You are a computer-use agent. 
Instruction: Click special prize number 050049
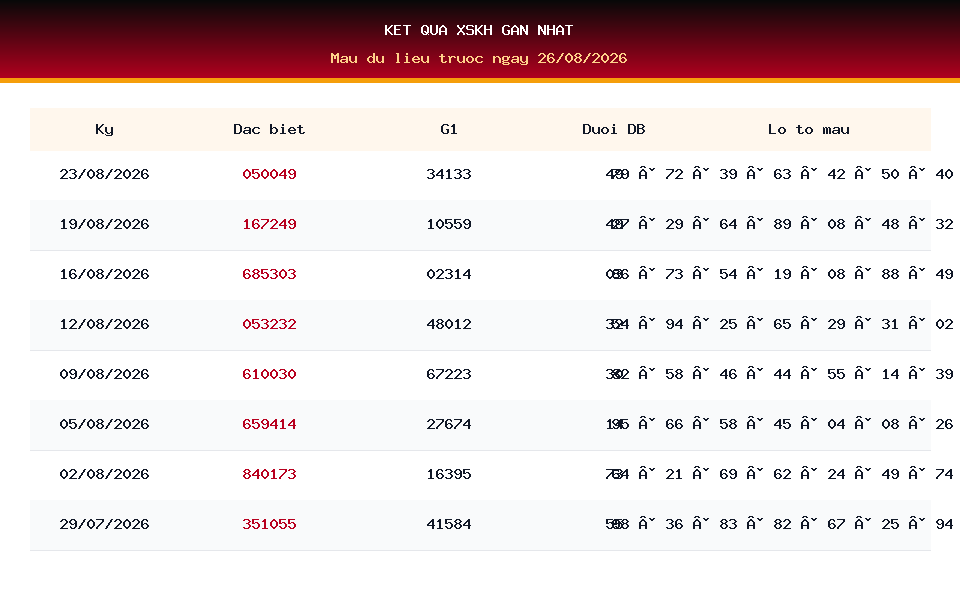pos(269,174)
